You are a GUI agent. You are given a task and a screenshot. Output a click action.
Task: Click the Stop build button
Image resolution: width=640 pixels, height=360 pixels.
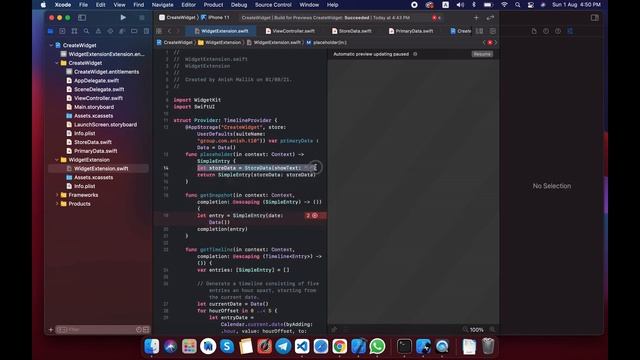(142, 18)
